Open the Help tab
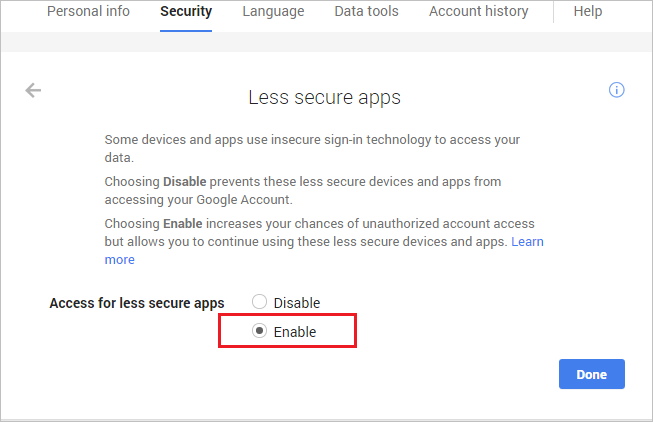Screen dimensions: 653x422 (x=588, y=12)
